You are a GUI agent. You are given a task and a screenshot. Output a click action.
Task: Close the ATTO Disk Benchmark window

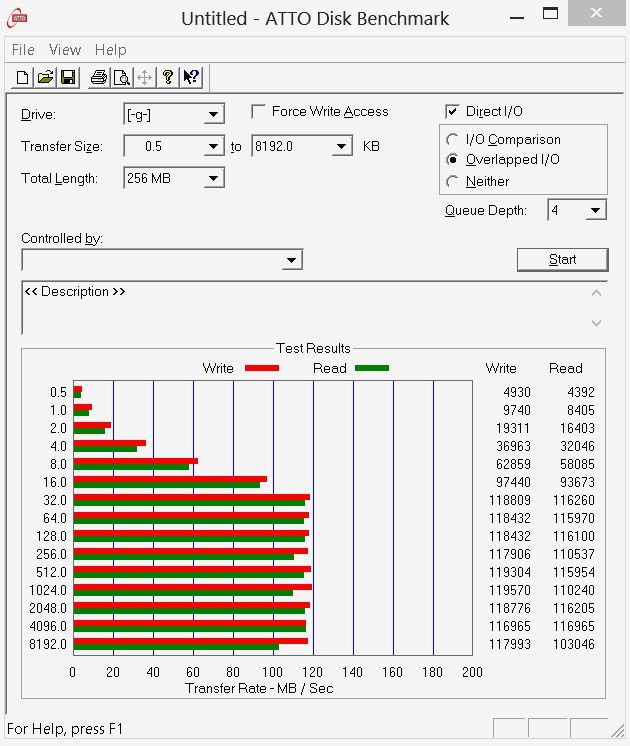597,13
